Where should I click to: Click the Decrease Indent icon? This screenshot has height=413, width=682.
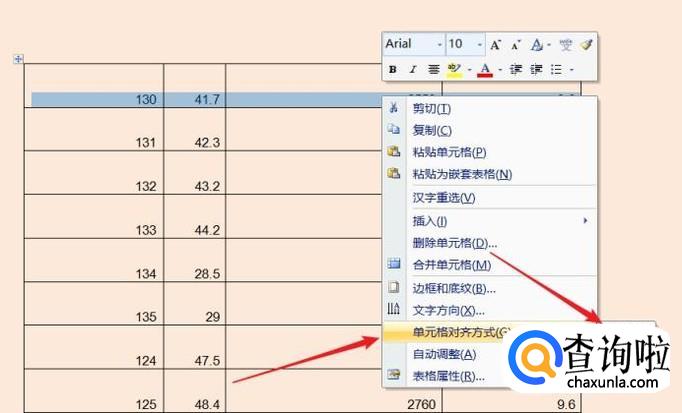pos(516,69)
